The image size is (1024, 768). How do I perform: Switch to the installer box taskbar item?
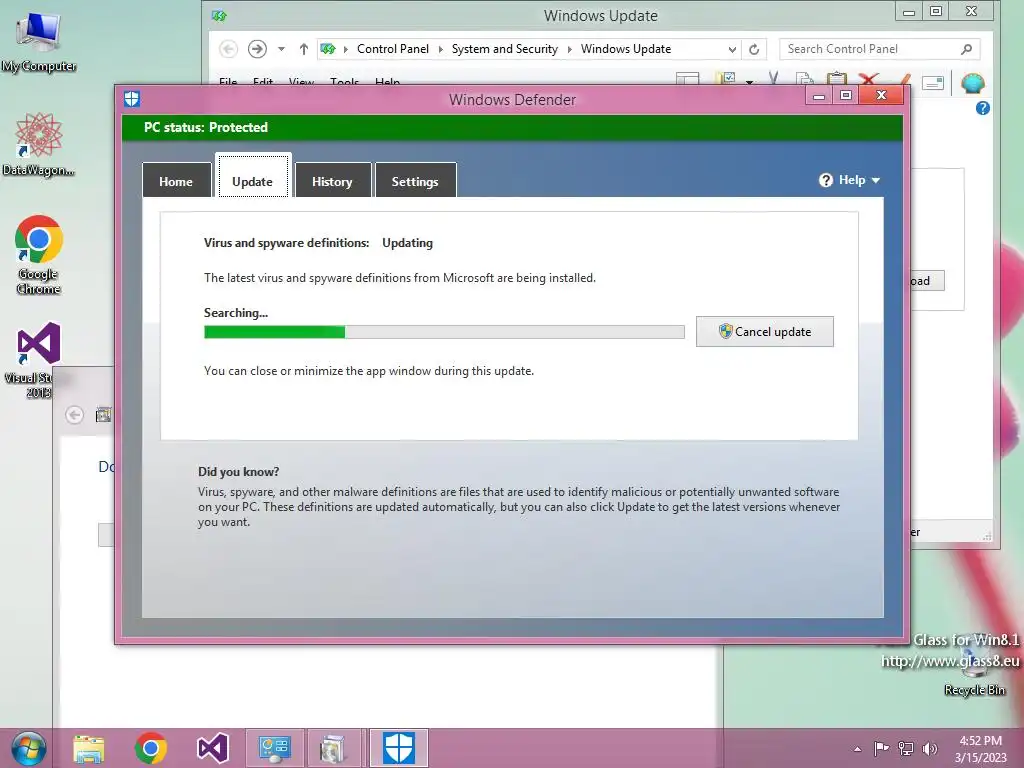click(x=333, y=748)
